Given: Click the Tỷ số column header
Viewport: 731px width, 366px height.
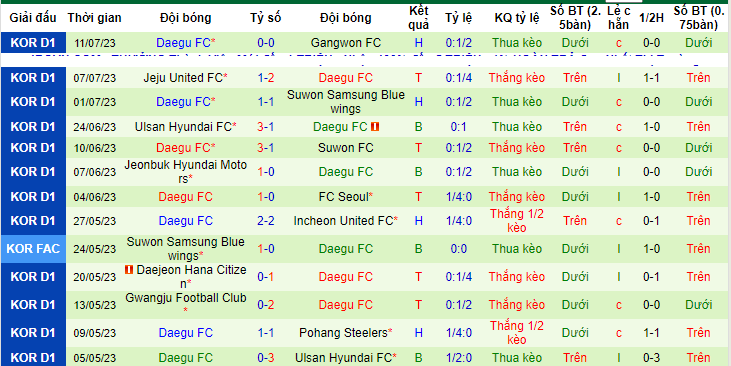Looking at the screenshot, I should click(x=266, y=18).
